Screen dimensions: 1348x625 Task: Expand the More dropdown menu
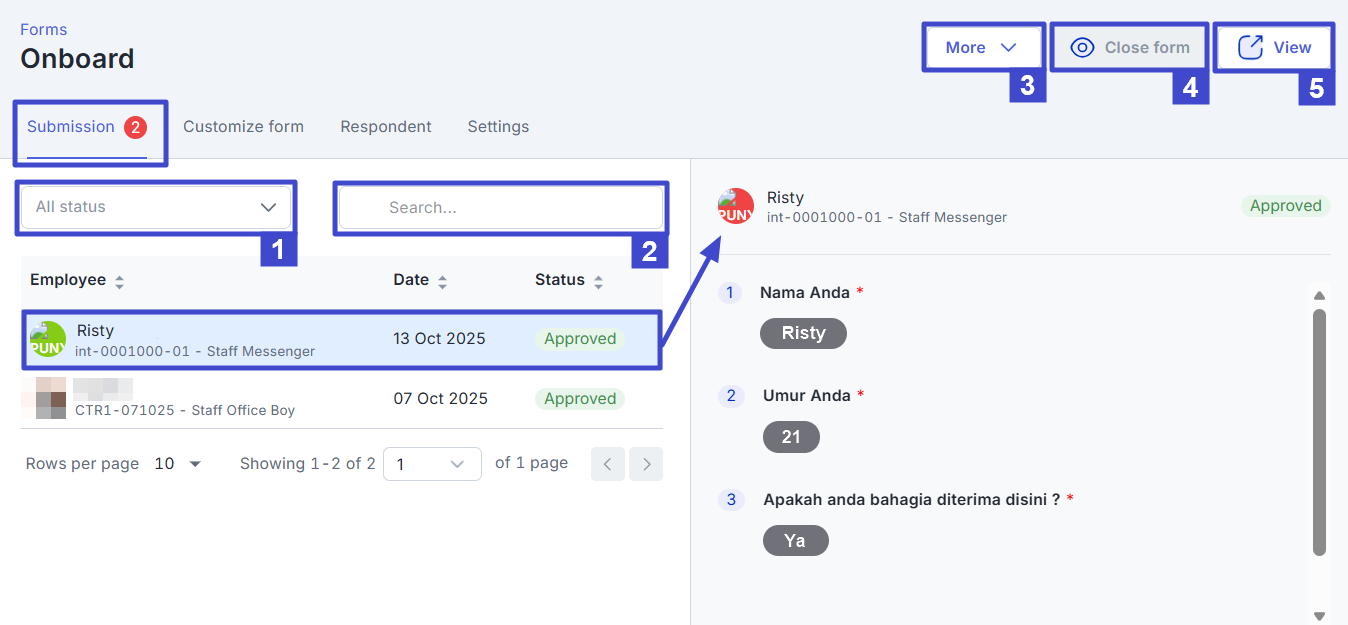(x=982, y=48)
